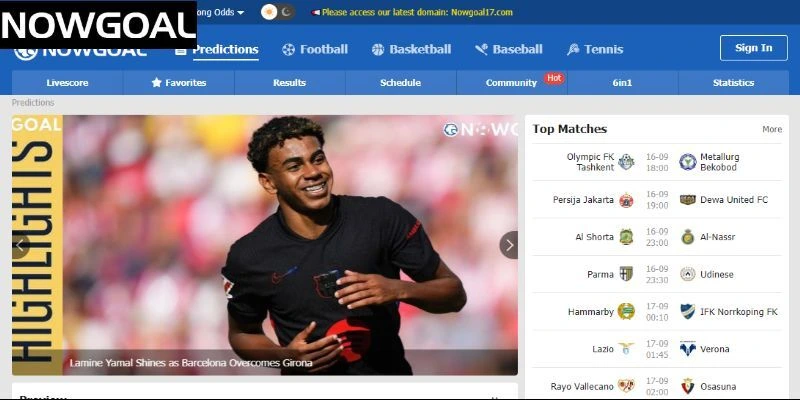Click the Tennis racket icon
Viewport: 800px width, 400px height.
[x=573, y=49]
